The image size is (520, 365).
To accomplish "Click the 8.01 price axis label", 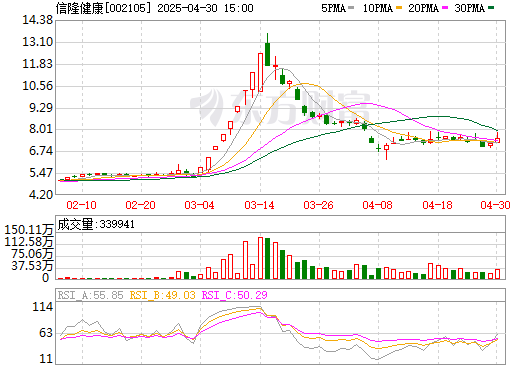I will click(41, 129).
